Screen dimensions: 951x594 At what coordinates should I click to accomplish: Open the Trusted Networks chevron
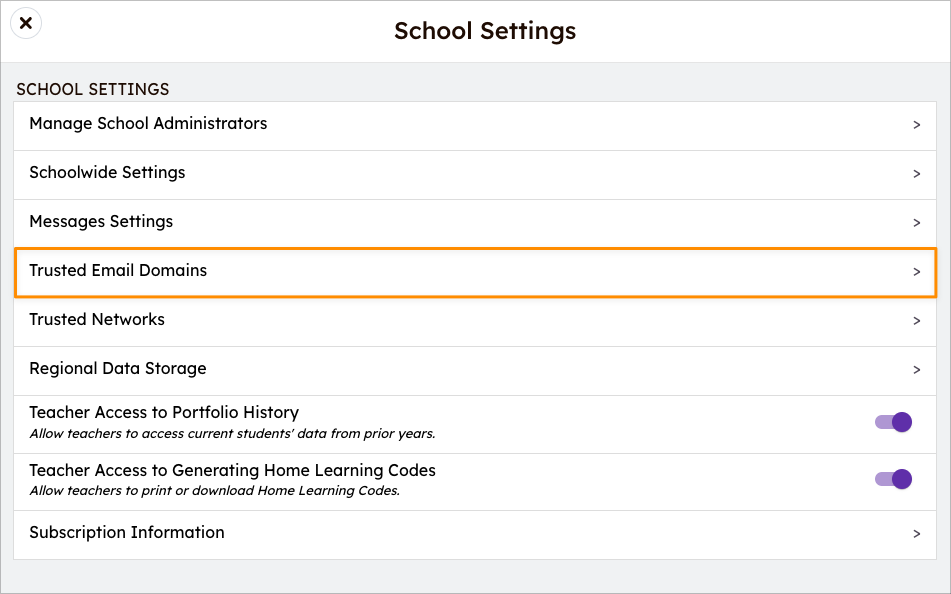click(916, 320)
